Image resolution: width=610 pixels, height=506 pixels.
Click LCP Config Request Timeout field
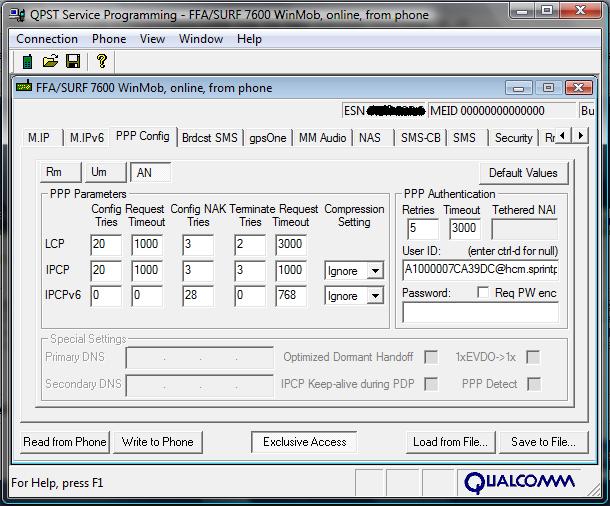pyautogui.click(x=147, y=244)
